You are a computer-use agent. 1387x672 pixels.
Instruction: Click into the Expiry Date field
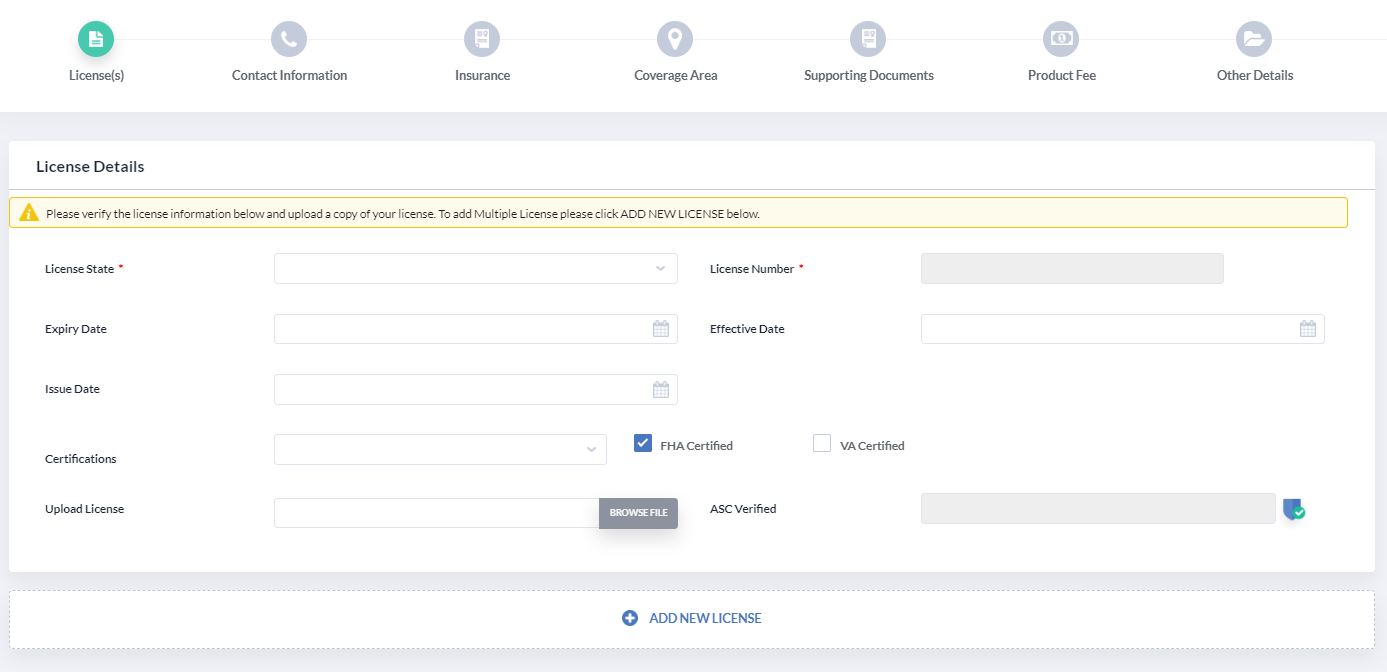[476, 329]
